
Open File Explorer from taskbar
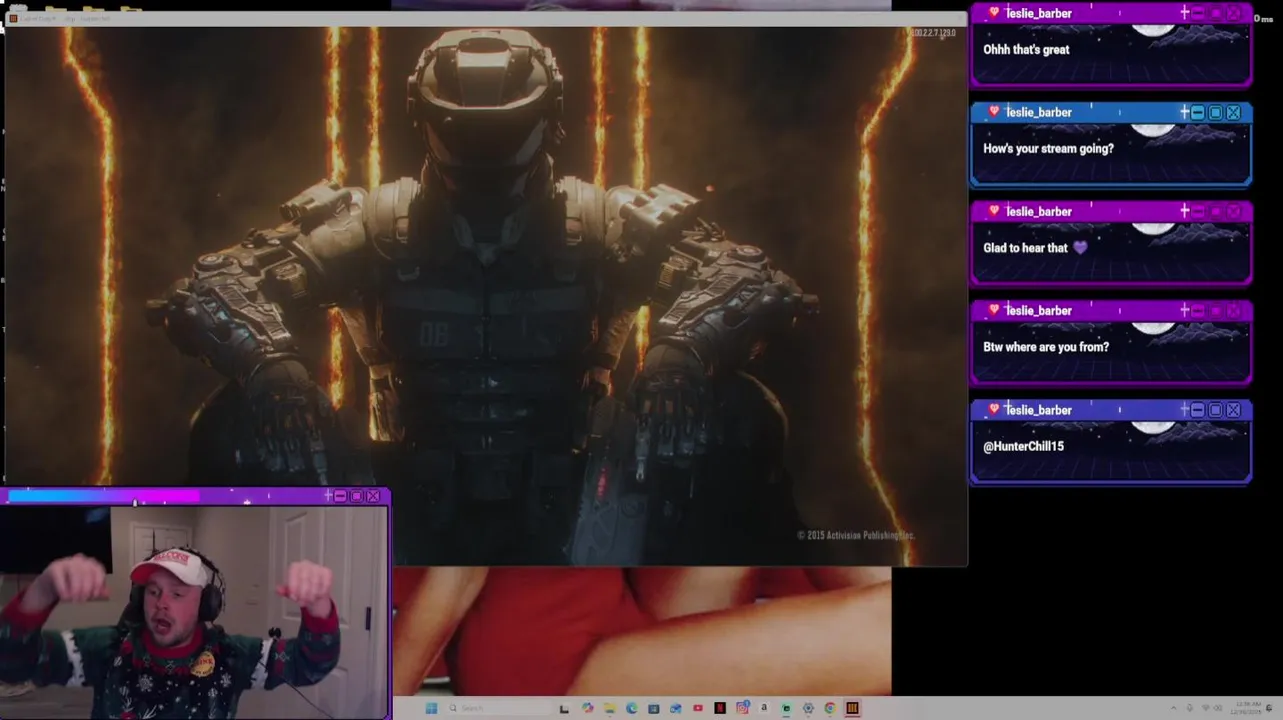pos(610,708)
